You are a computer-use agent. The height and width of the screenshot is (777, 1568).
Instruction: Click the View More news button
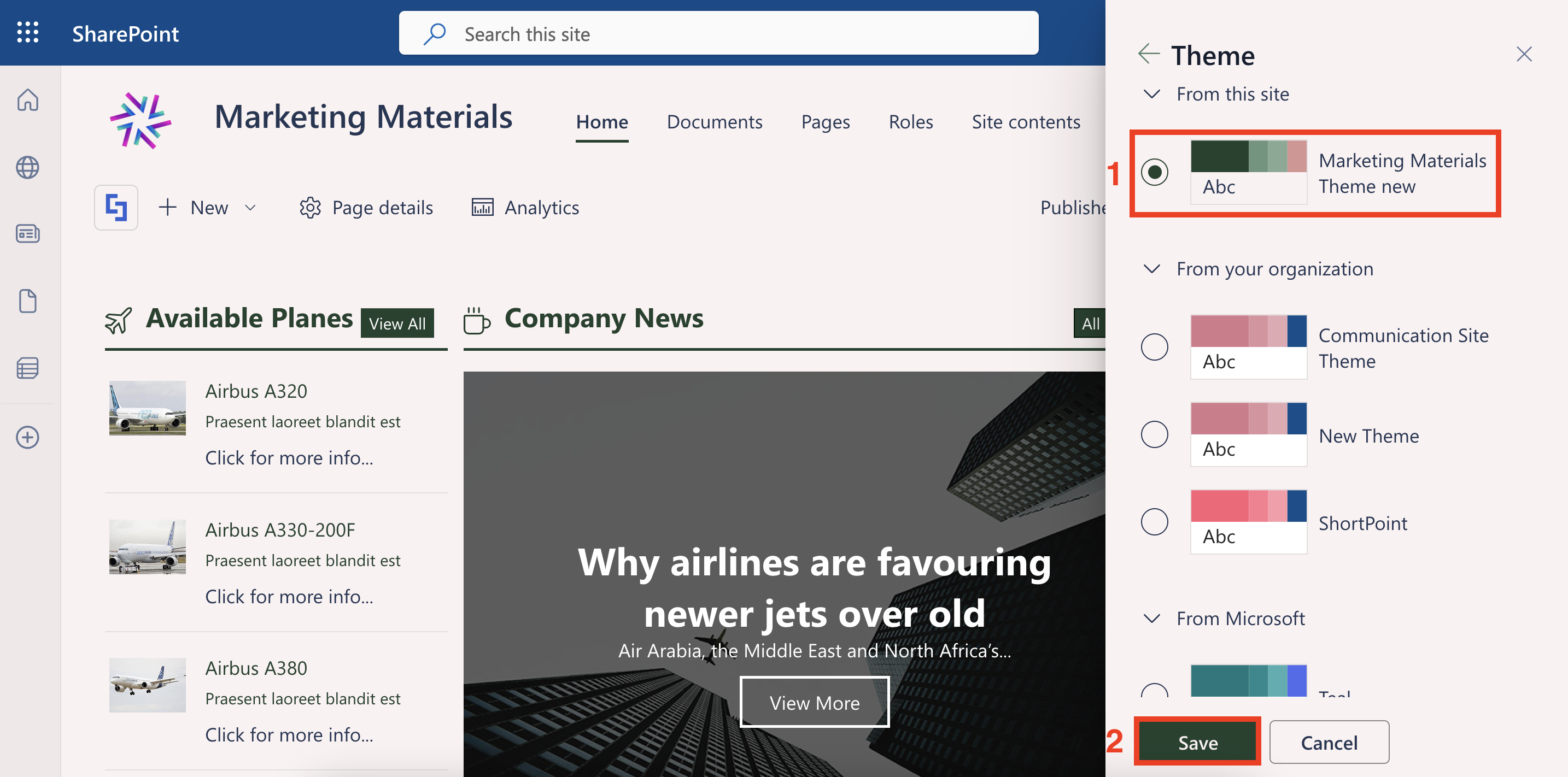(x=814, y=702)
